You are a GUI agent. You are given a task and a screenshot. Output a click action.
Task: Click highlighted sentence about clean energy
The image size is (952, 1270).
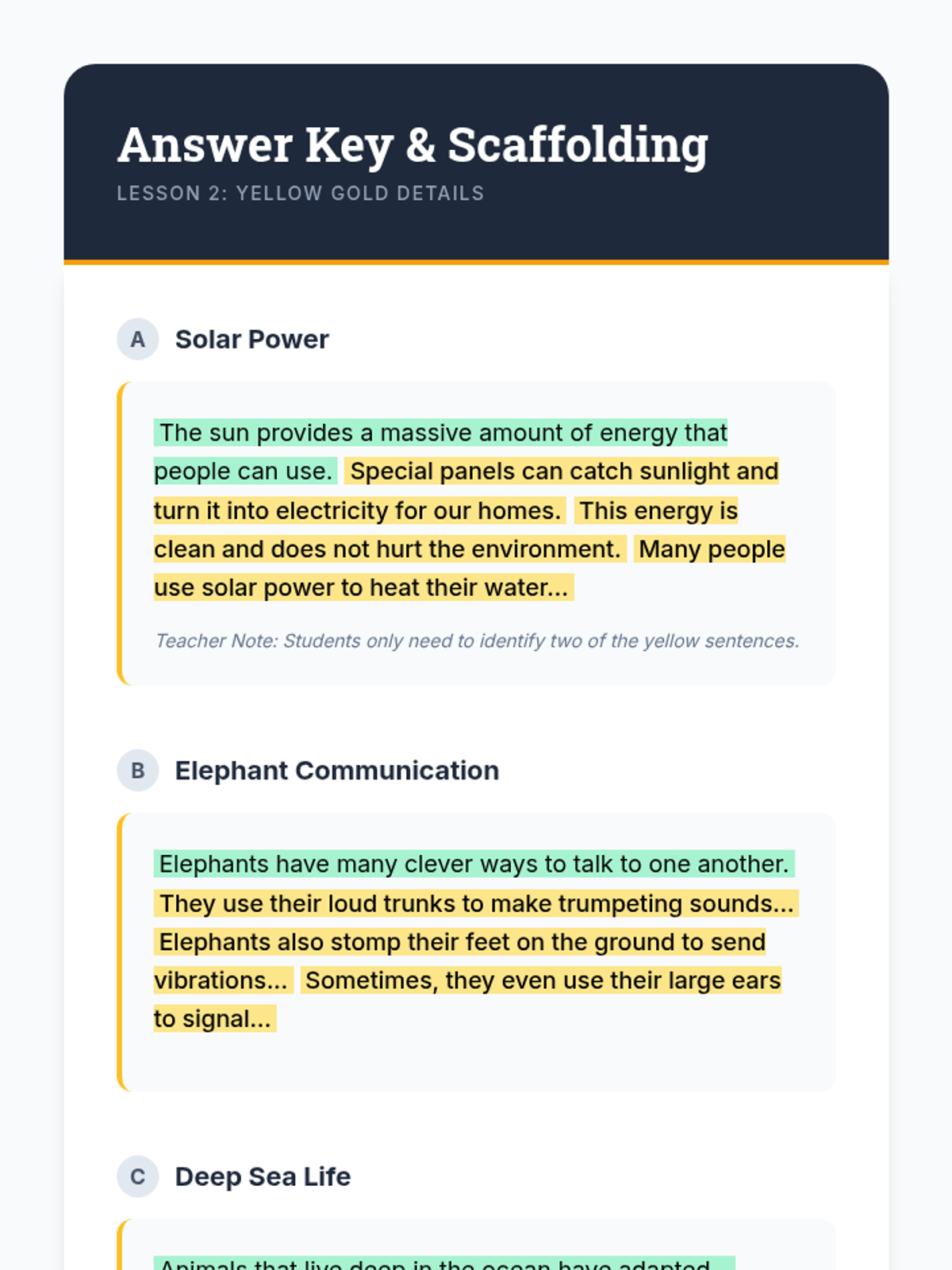[x=446, y=529]
